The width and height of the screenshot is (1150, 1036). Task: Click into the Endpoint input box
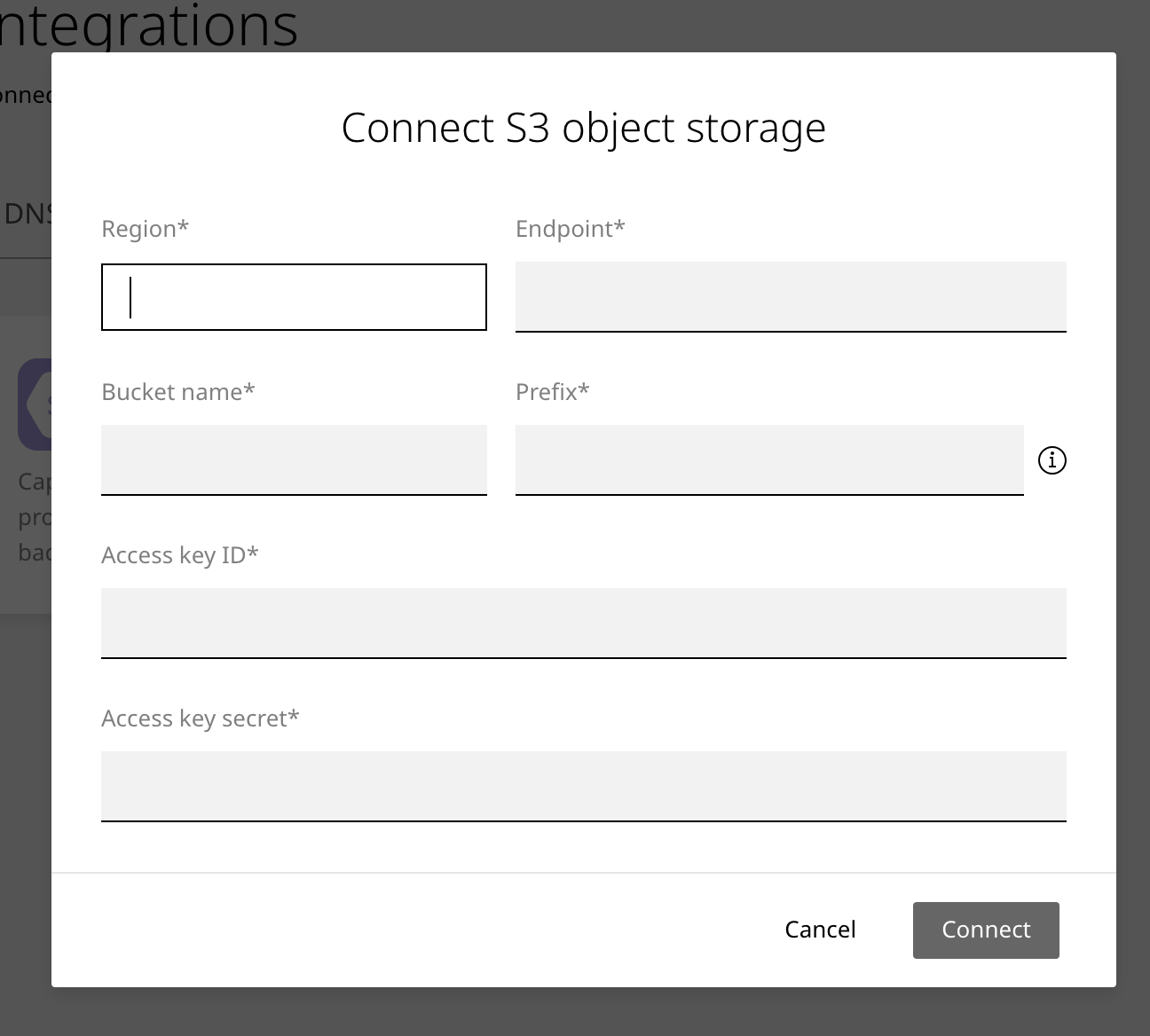coord(790,296)
